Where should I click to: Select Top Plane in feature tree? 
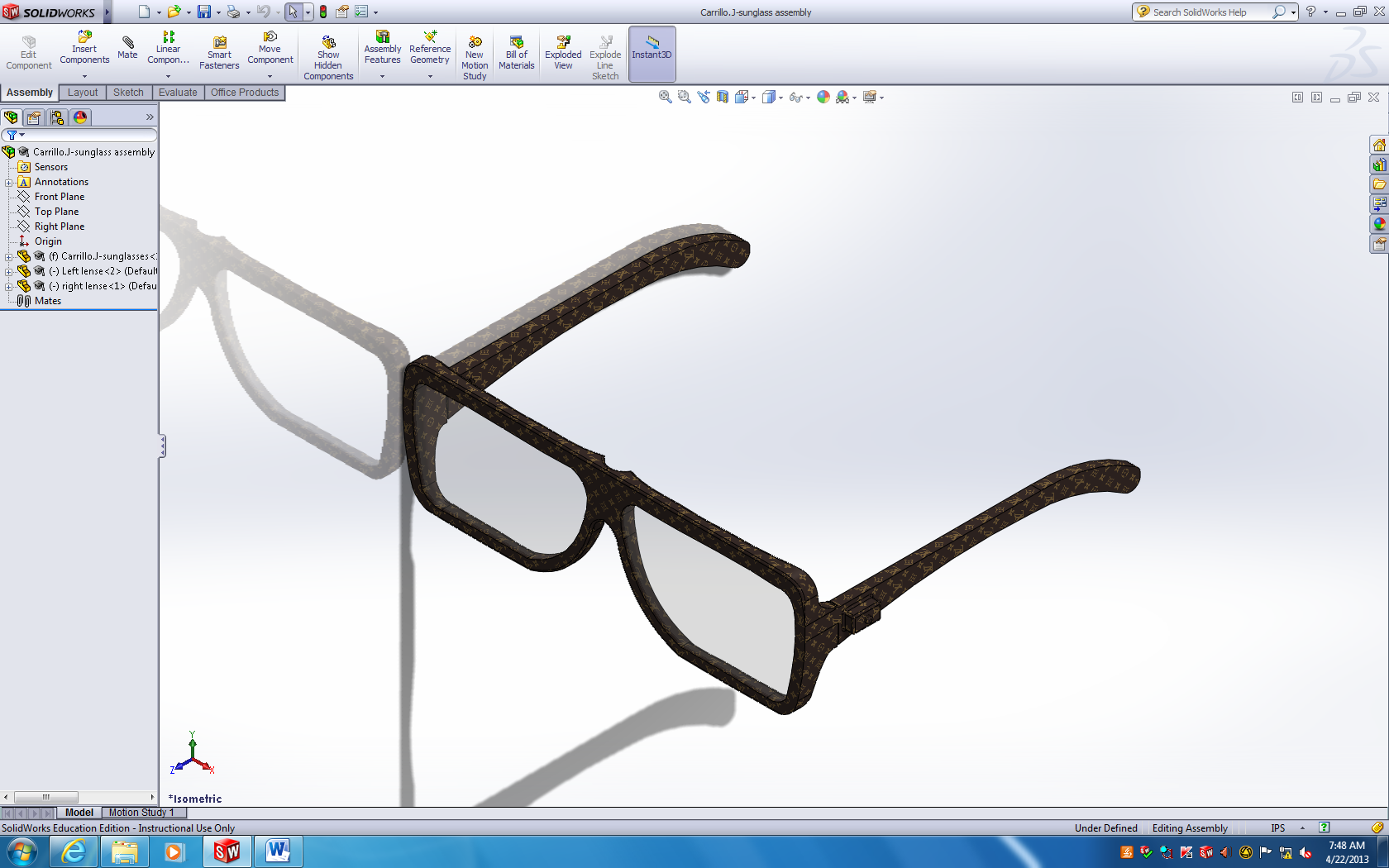click(x=56, y=212)
